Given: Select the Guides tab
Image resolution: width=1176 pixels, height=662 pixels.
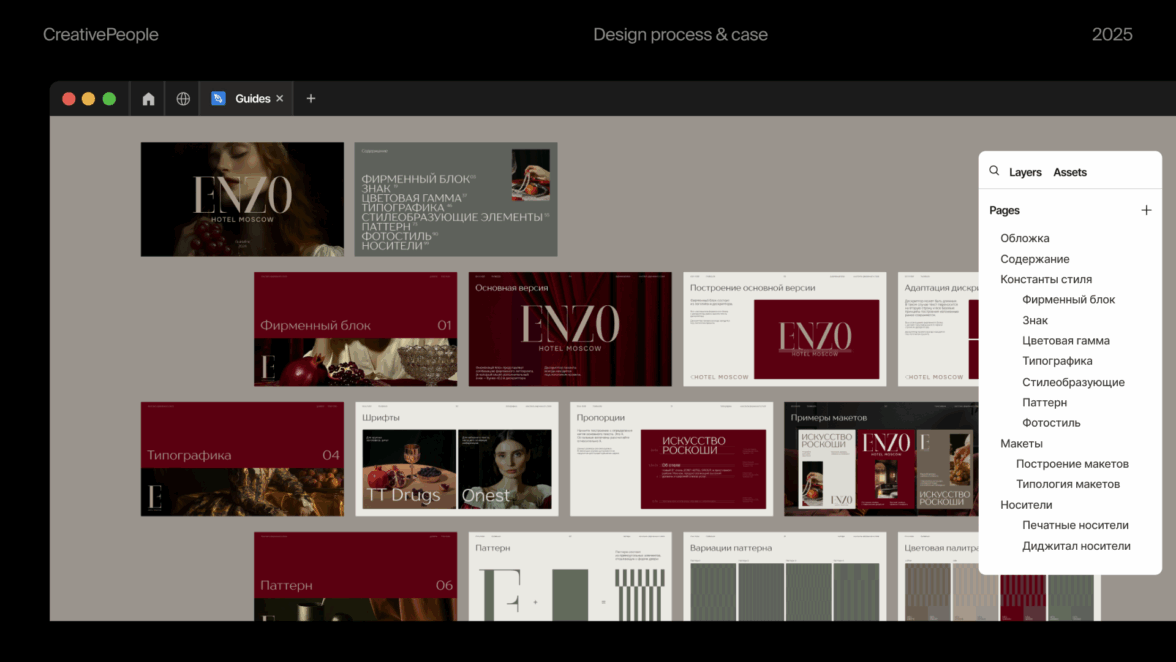Looking at the screenshot, I should (x=247, y=99).
